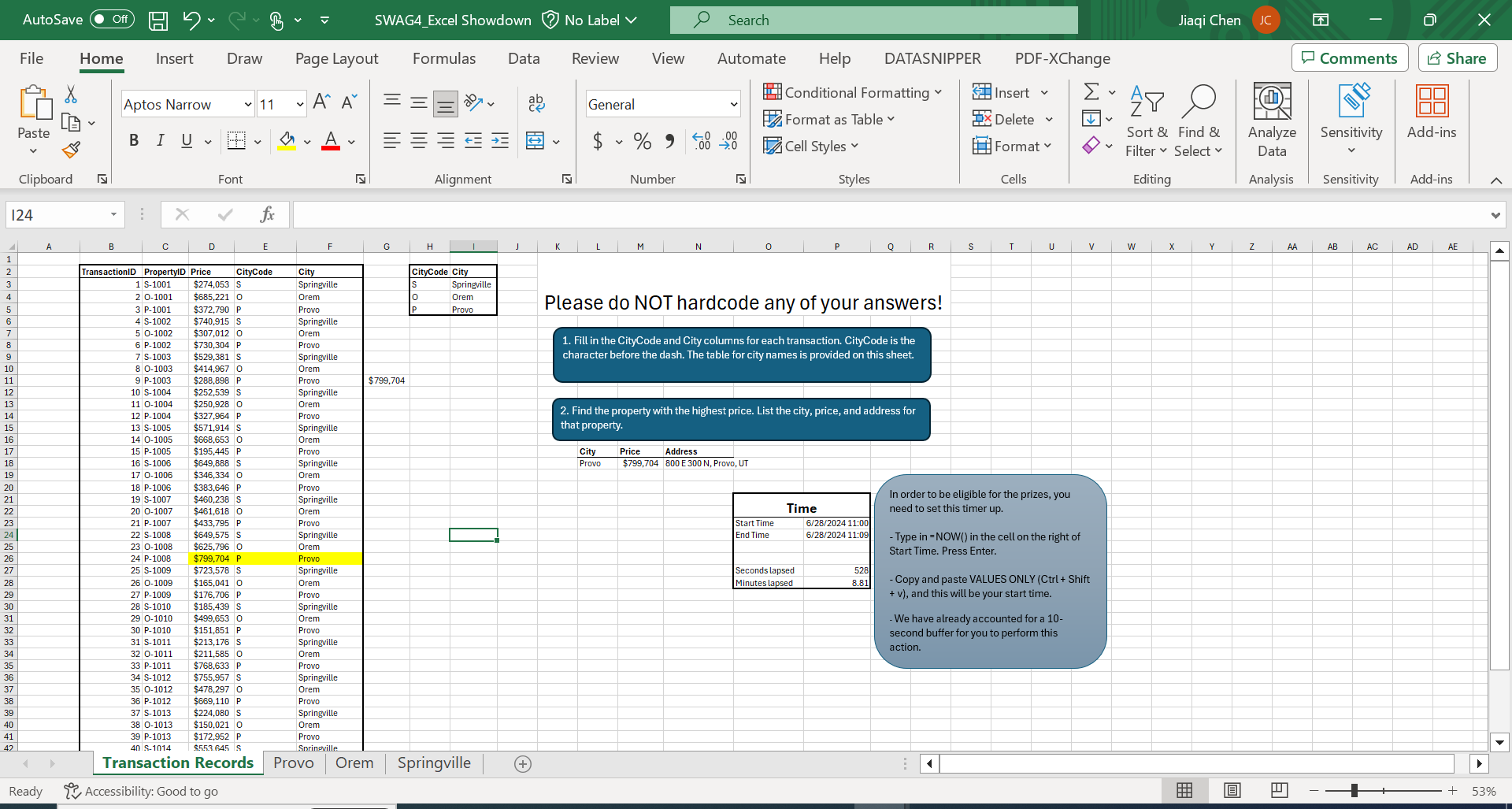Open the Aptos Narrow font name dropdown

[248, 104]
